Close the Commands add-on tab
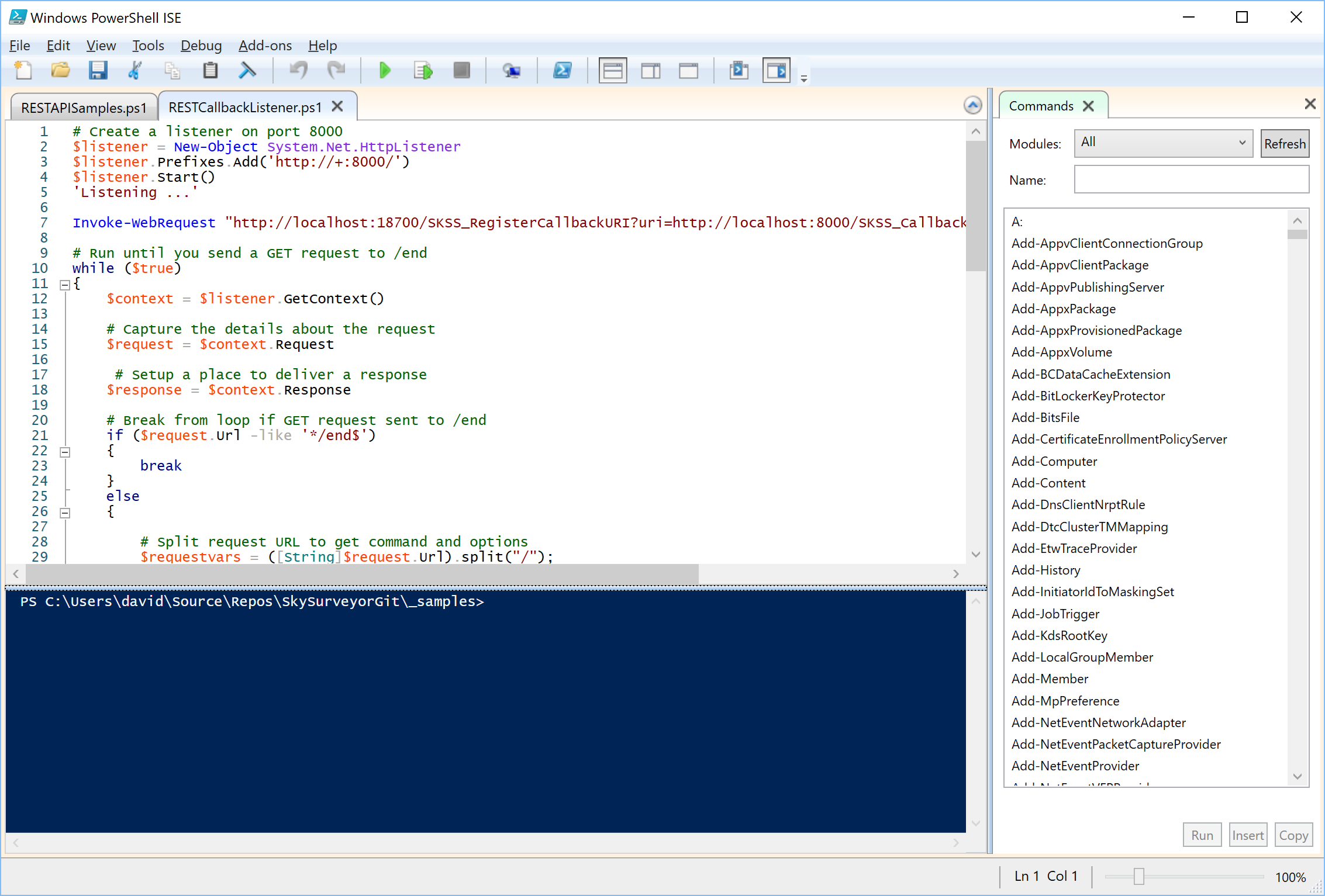Screen dimensions: 1325x896 pyautogui.click(x=1088, y=106)
